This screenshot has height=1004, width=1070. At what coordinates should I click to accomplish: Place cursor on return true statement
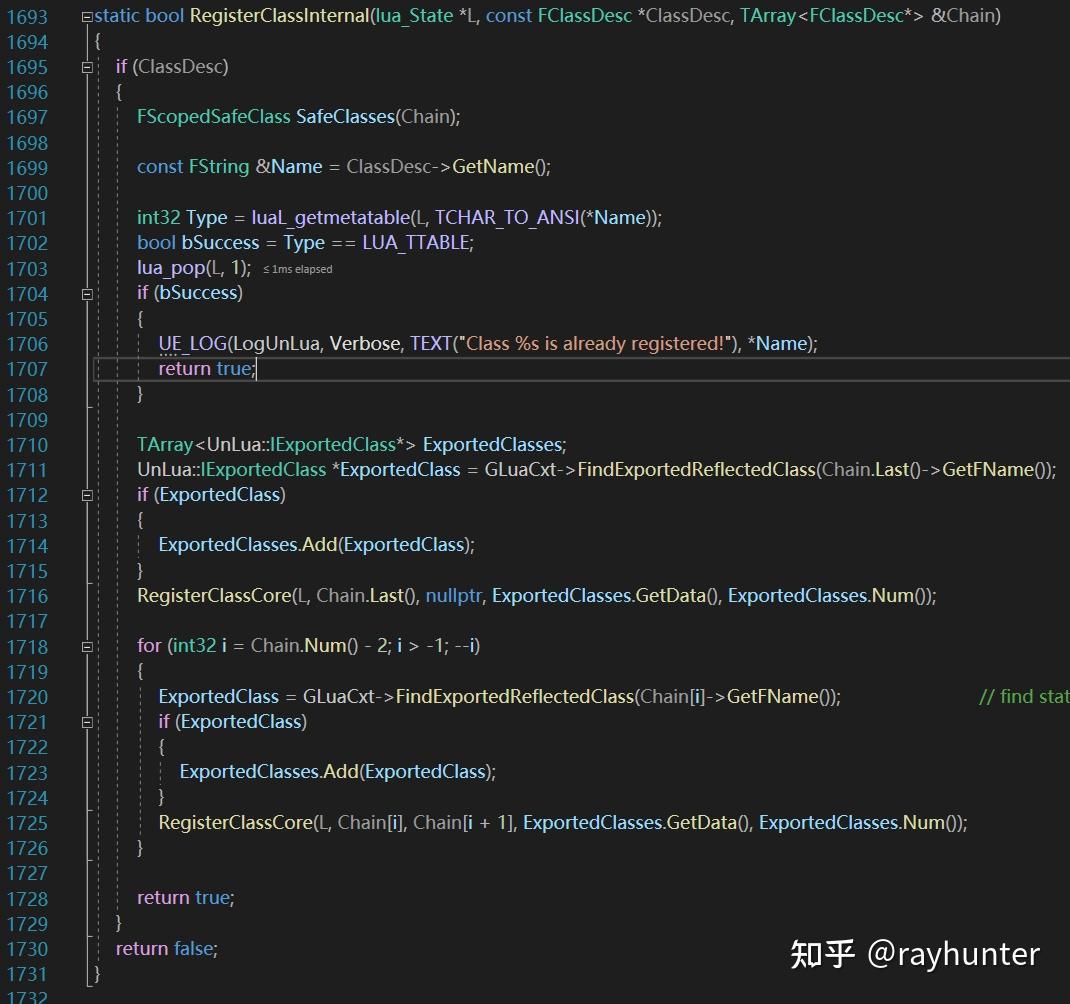point(205,368)
